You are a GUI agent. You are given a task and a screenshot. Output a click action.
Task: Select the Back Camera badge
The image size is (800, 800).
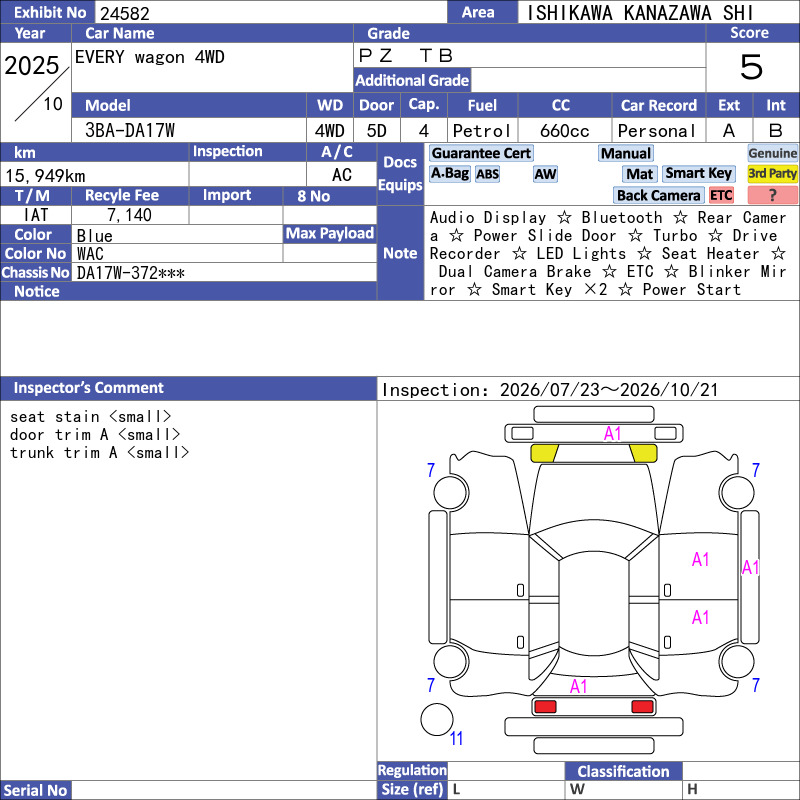click(658, 195)
